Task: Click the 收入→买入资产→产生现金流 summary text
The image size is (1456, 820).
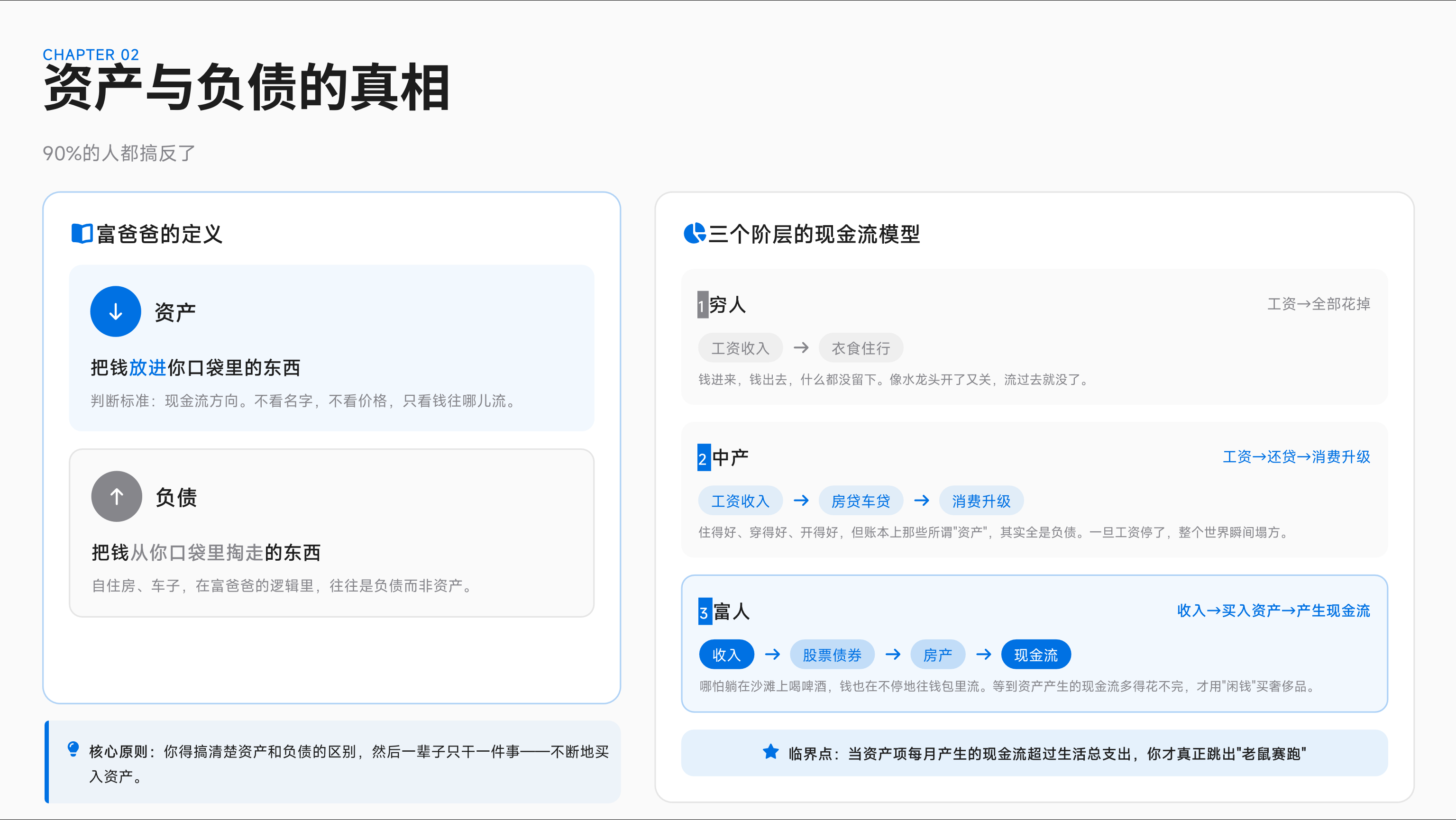Action: click(1273, 610)
